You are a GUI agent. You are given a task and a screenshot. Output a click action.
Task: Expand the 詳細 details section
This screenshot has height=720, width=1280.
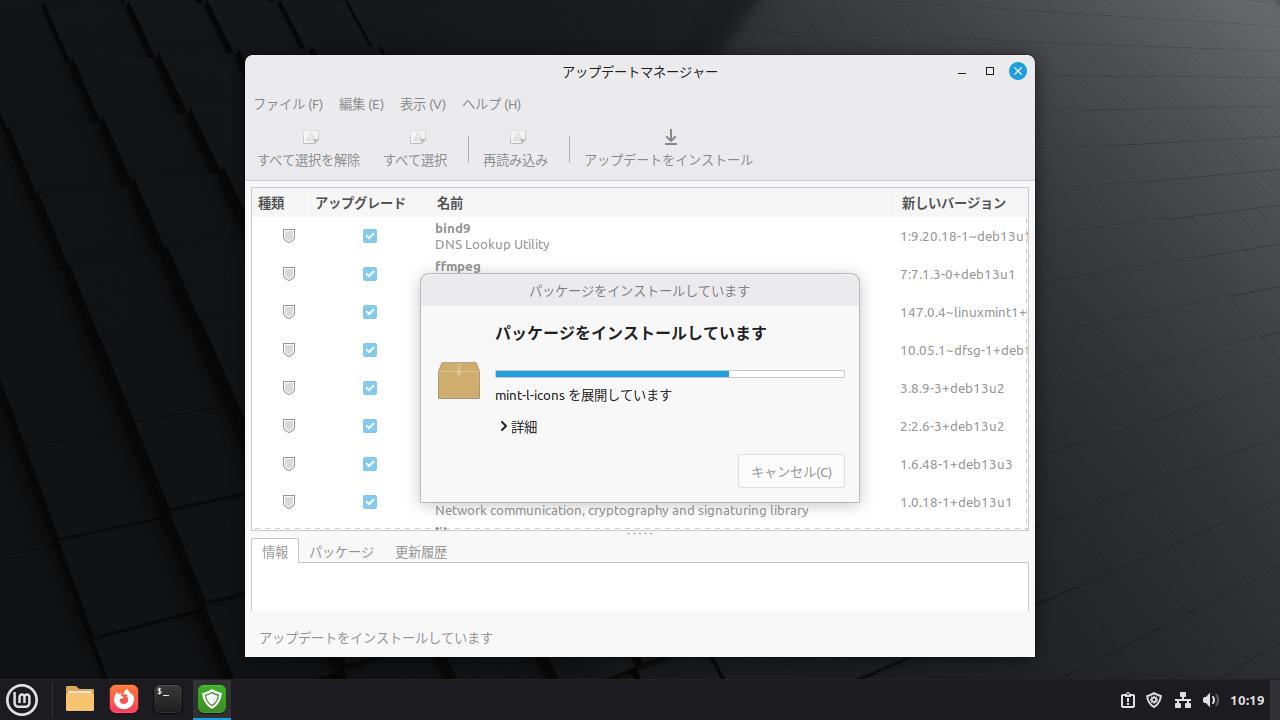point(518,427)
